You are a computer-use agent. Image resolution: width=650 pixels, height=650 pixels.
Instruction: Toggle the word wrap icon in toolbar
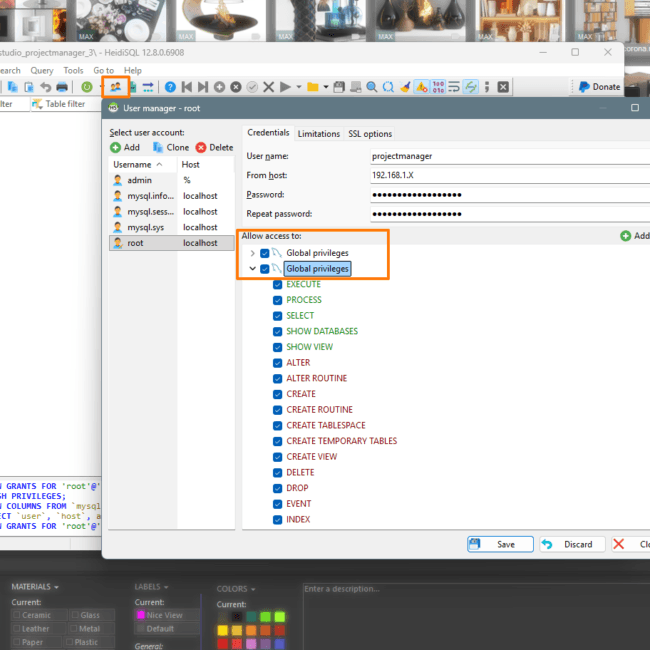tap(454, 87)
